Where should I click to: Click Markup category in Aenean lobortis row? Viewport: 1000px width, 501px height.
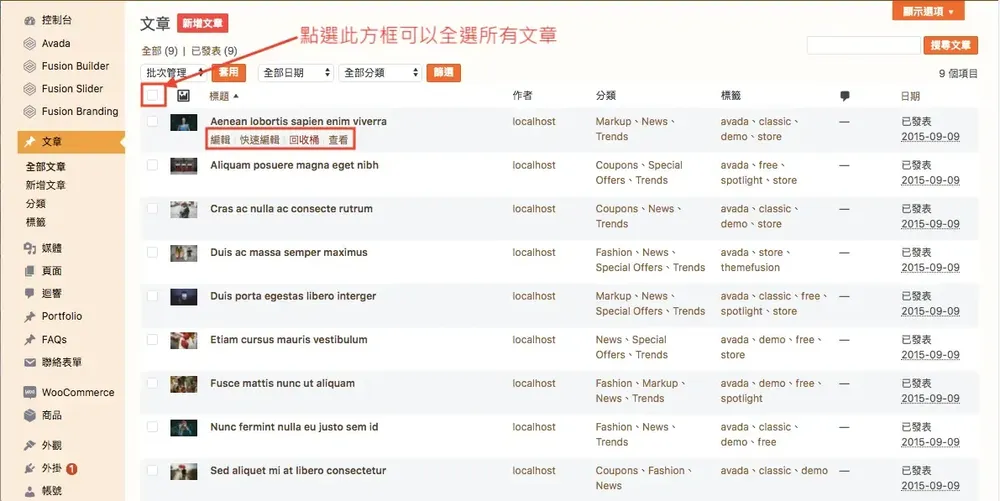click(x=613, y=121)
